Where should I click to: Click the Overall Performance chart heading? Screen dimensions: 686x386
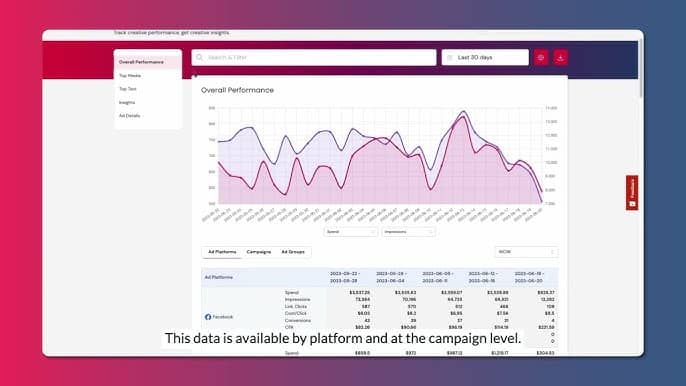pos(237,90)
